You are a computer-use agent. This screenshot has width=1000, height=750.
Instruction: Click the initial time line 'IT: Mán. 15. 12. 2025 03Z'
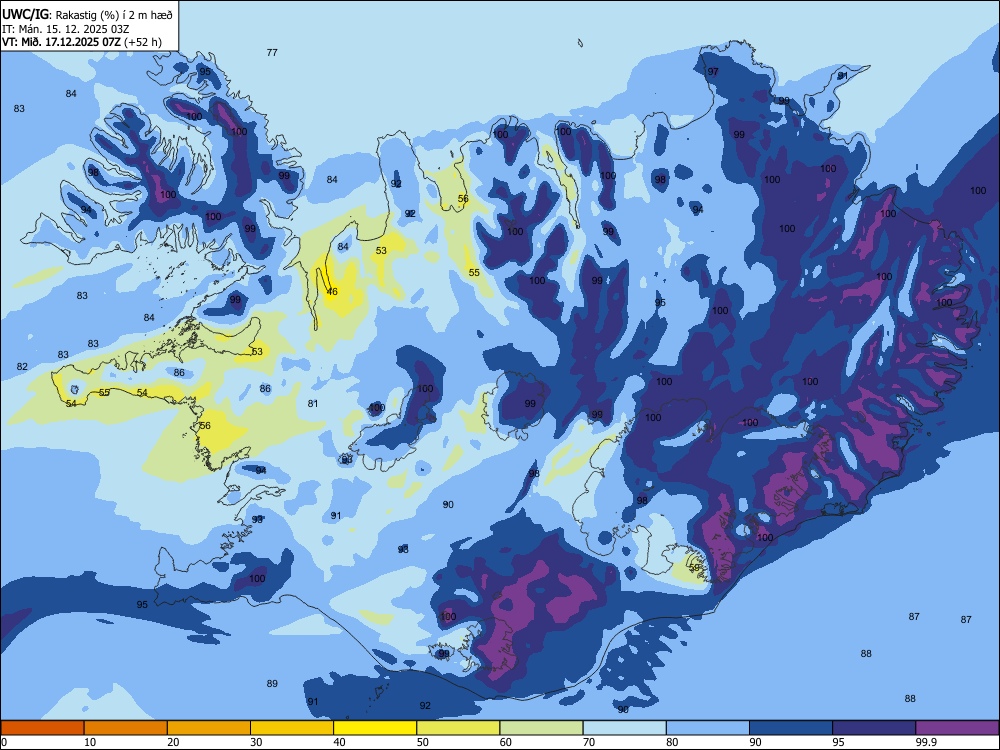(66, 29)
